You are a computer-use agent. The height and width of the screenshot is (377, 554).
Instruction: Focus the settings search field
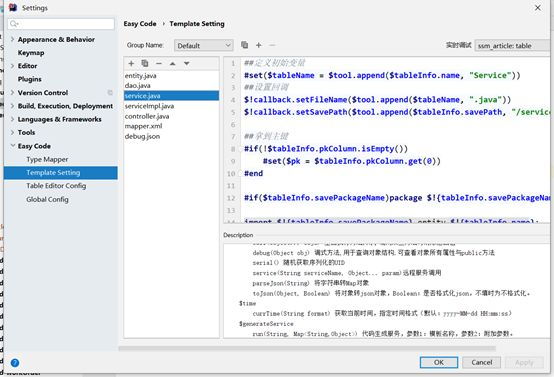[61, 24]
